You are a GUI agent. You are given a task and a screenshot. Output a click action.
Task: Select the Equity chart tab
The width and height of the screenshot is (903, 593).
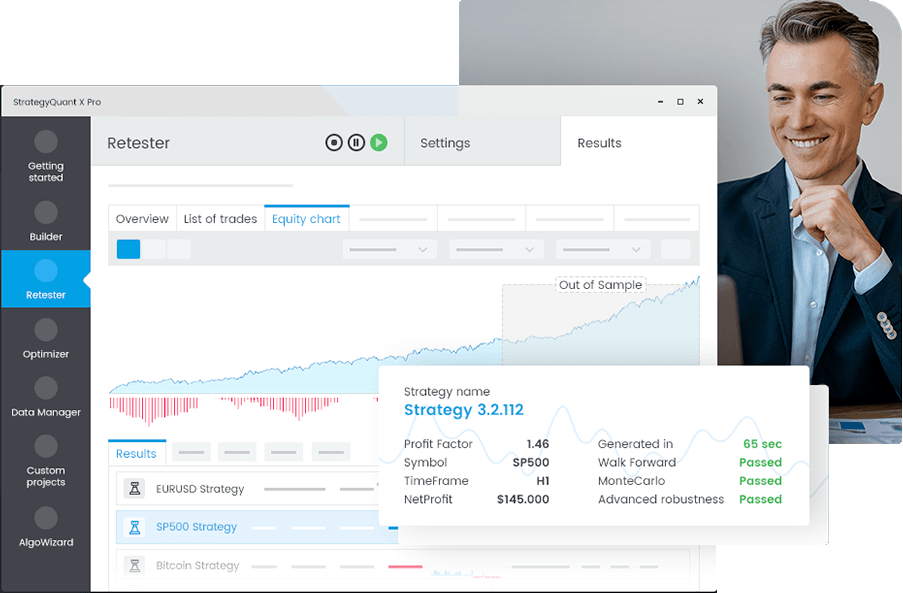(306, 219)
